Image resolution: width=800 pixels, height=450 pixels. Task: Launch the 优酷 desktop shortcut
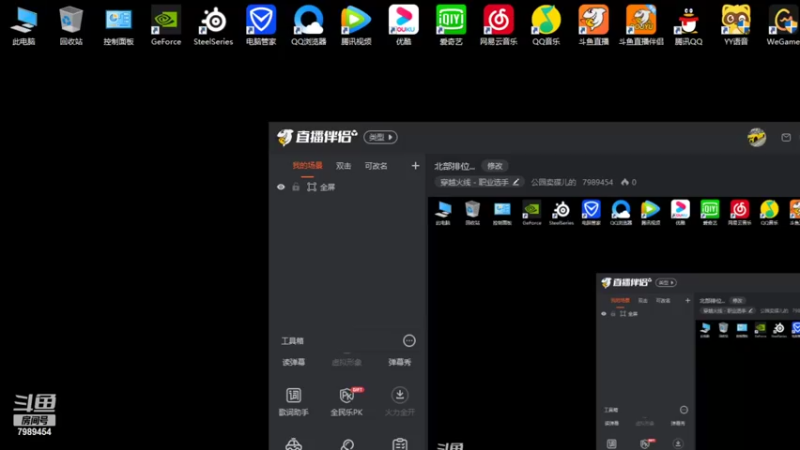coord(404,26)
